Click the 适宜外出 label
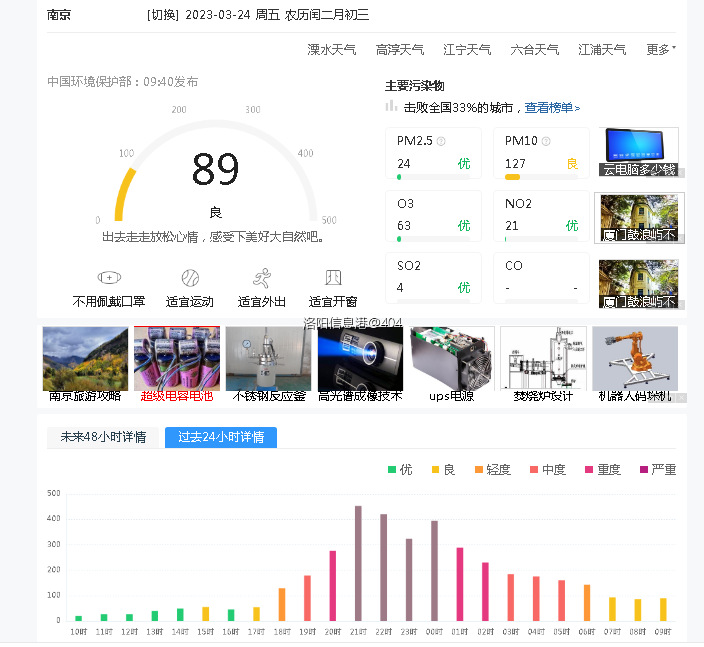 (262, 302)
